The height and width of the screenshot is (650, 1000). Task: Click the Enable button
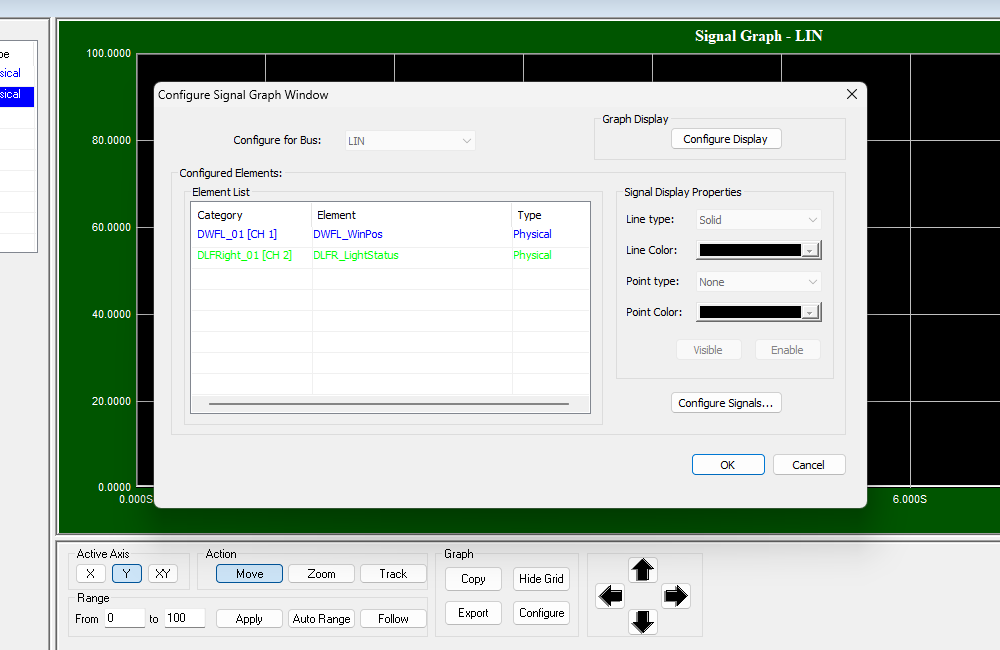(x=787, y=350)
